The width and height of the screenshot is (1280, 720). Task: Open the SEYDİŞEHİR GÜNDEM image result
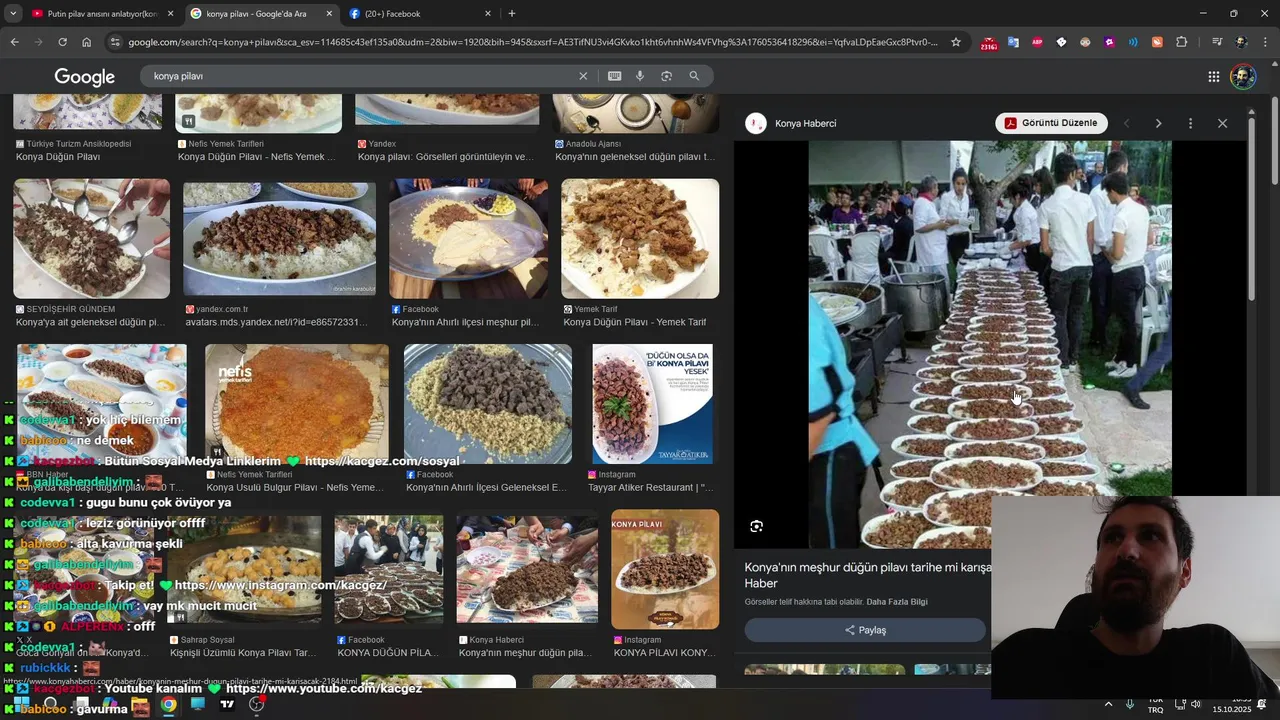[x=91, y=238]
